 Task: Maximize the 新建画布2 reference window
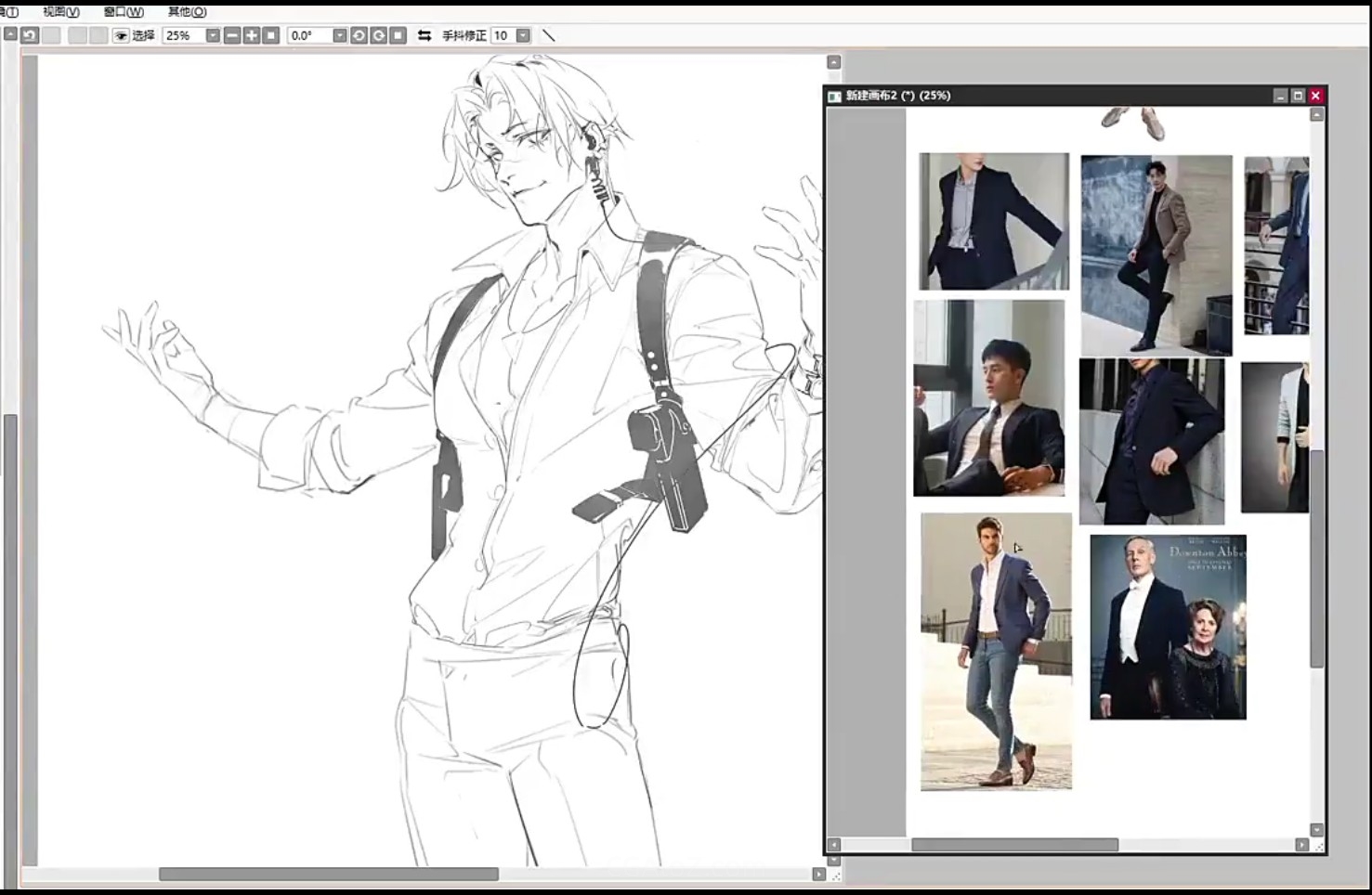tap(1298, 96)
